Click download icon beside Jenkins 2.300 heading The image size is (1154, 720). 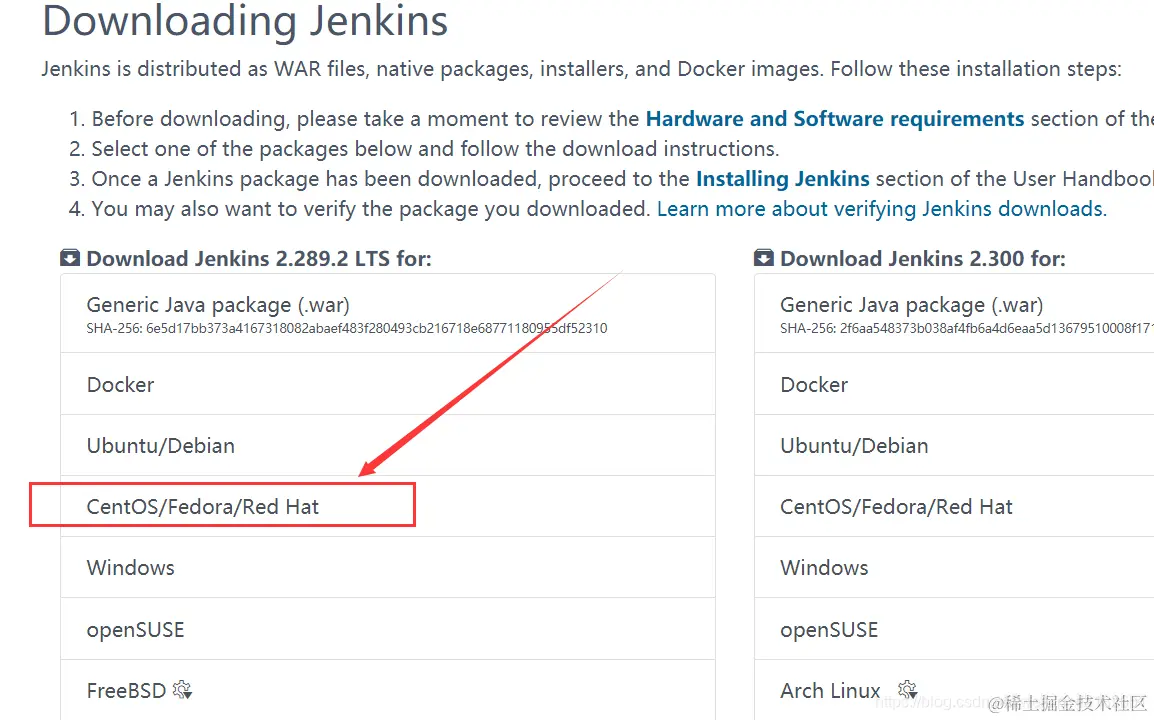(764, 258)
